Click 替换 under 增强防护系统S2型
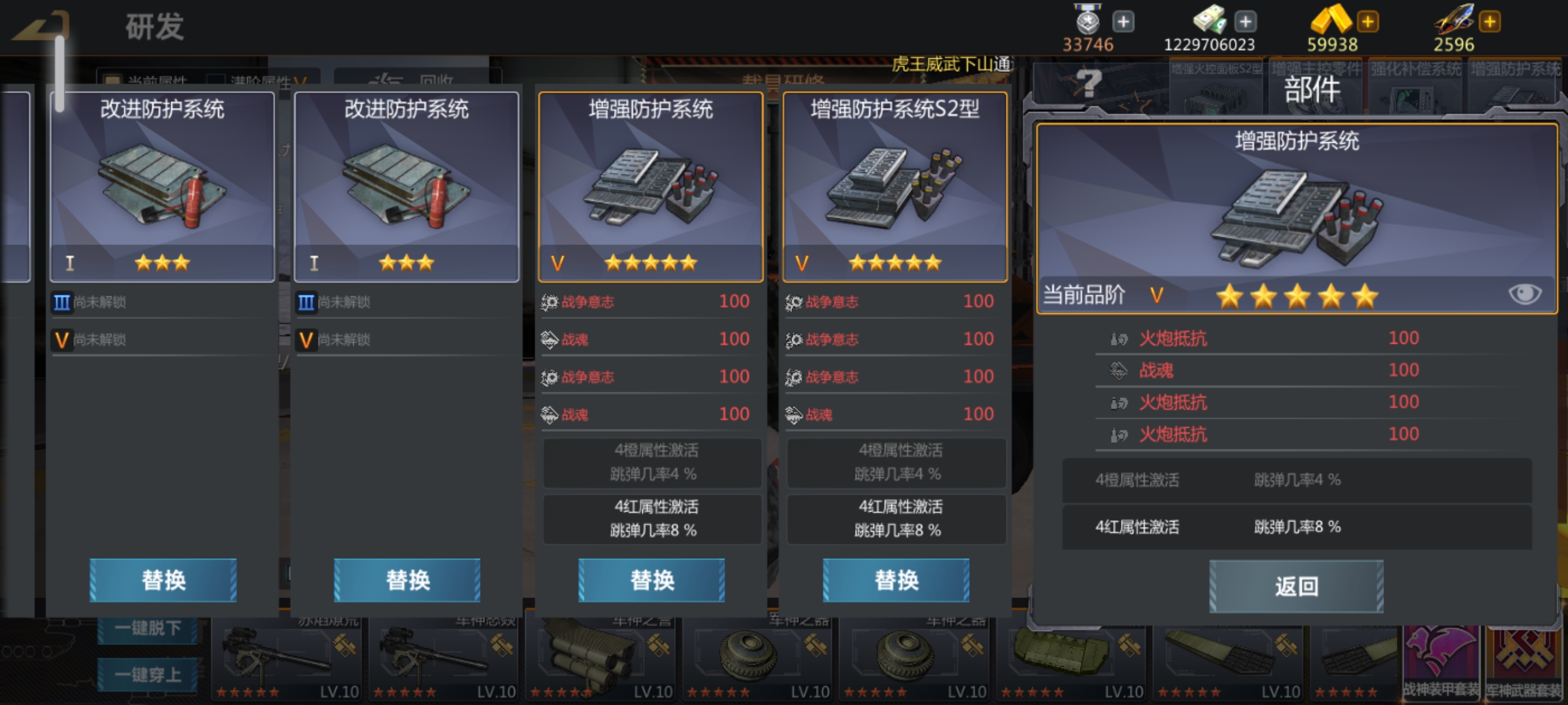The width and height of the screenshot is (1568, 705). [896, 580]
